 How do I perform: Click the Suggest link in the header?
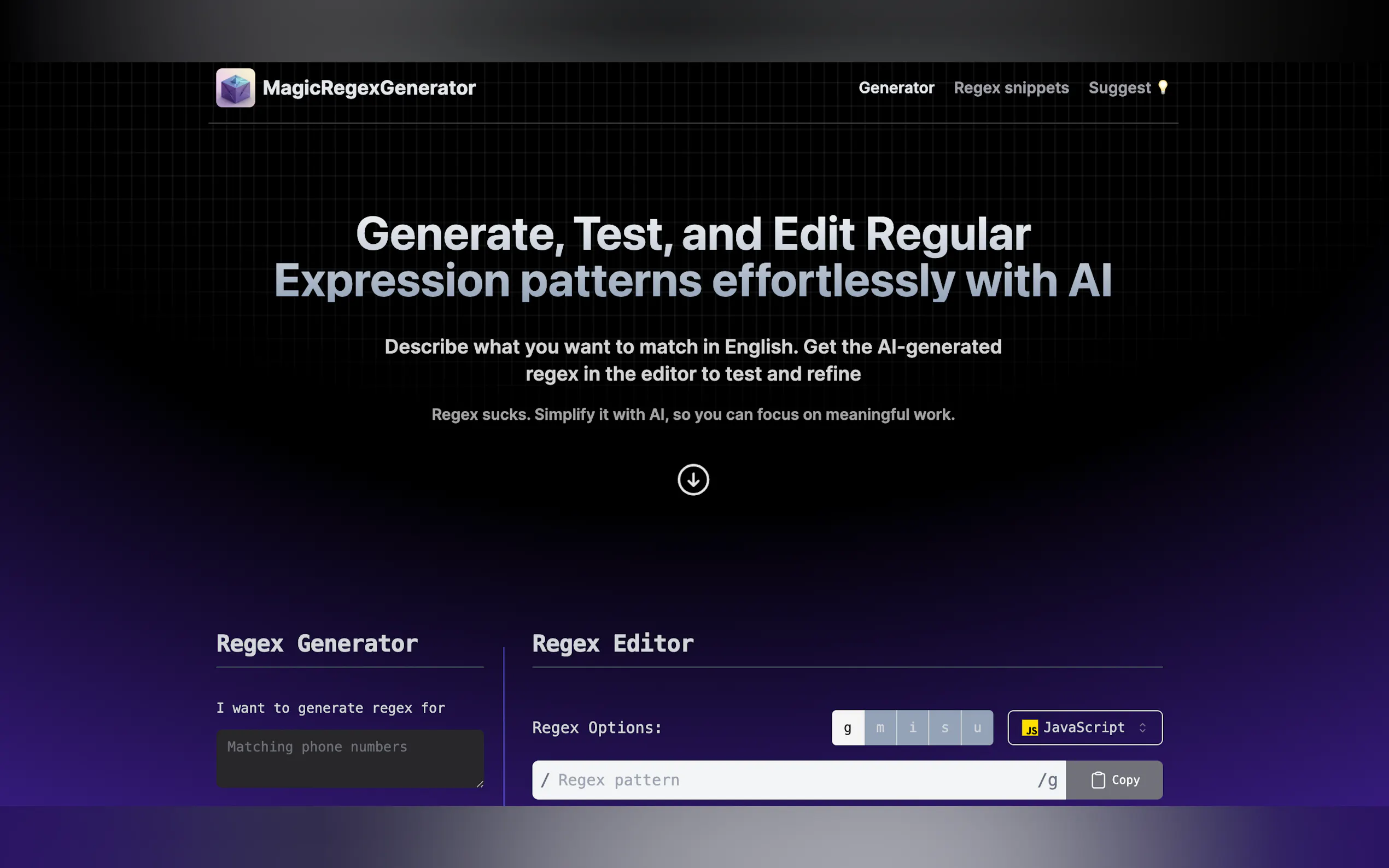coord(1119,88)
